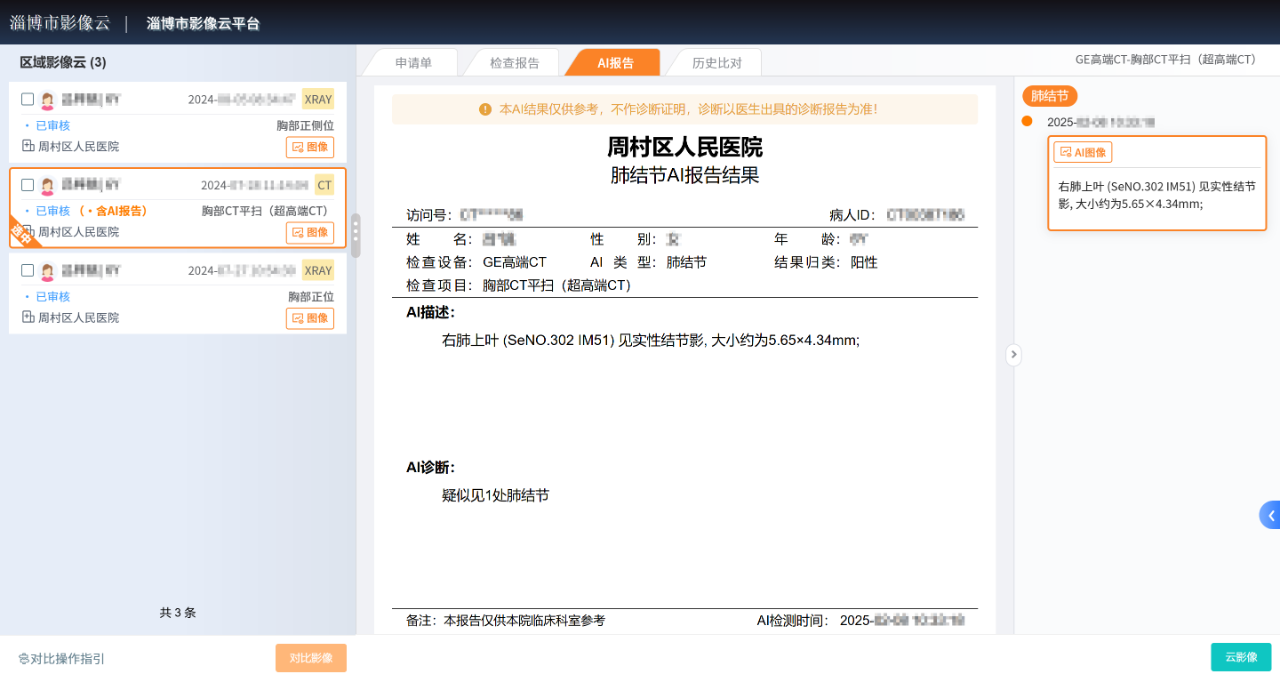This screenshot has width=1280, height=680.
Task: Click the 对比影像 button
Action: point(311,657)
